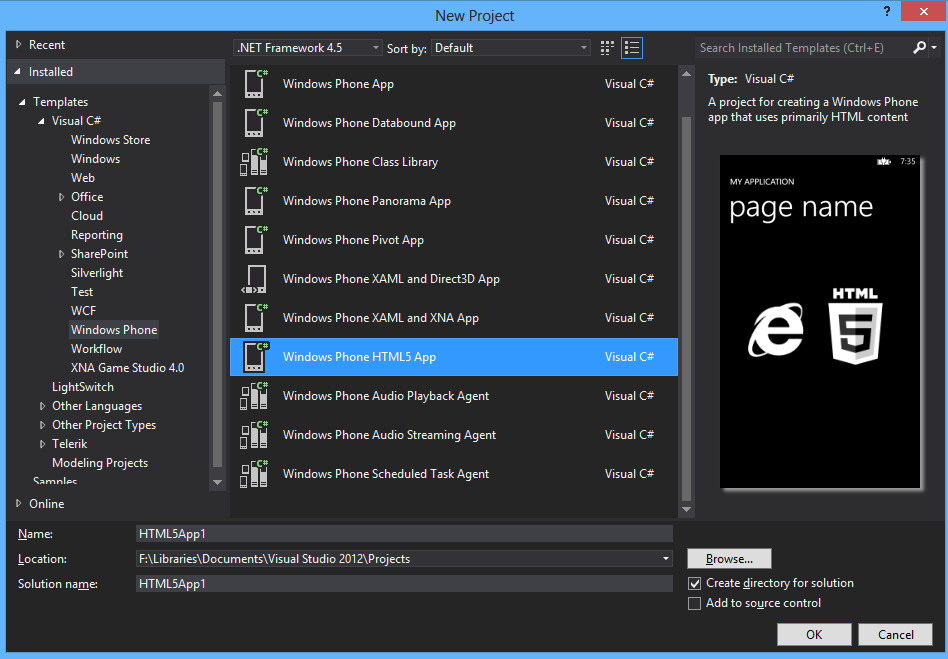Select the Silverlight template category

click(x=97, y=273)
